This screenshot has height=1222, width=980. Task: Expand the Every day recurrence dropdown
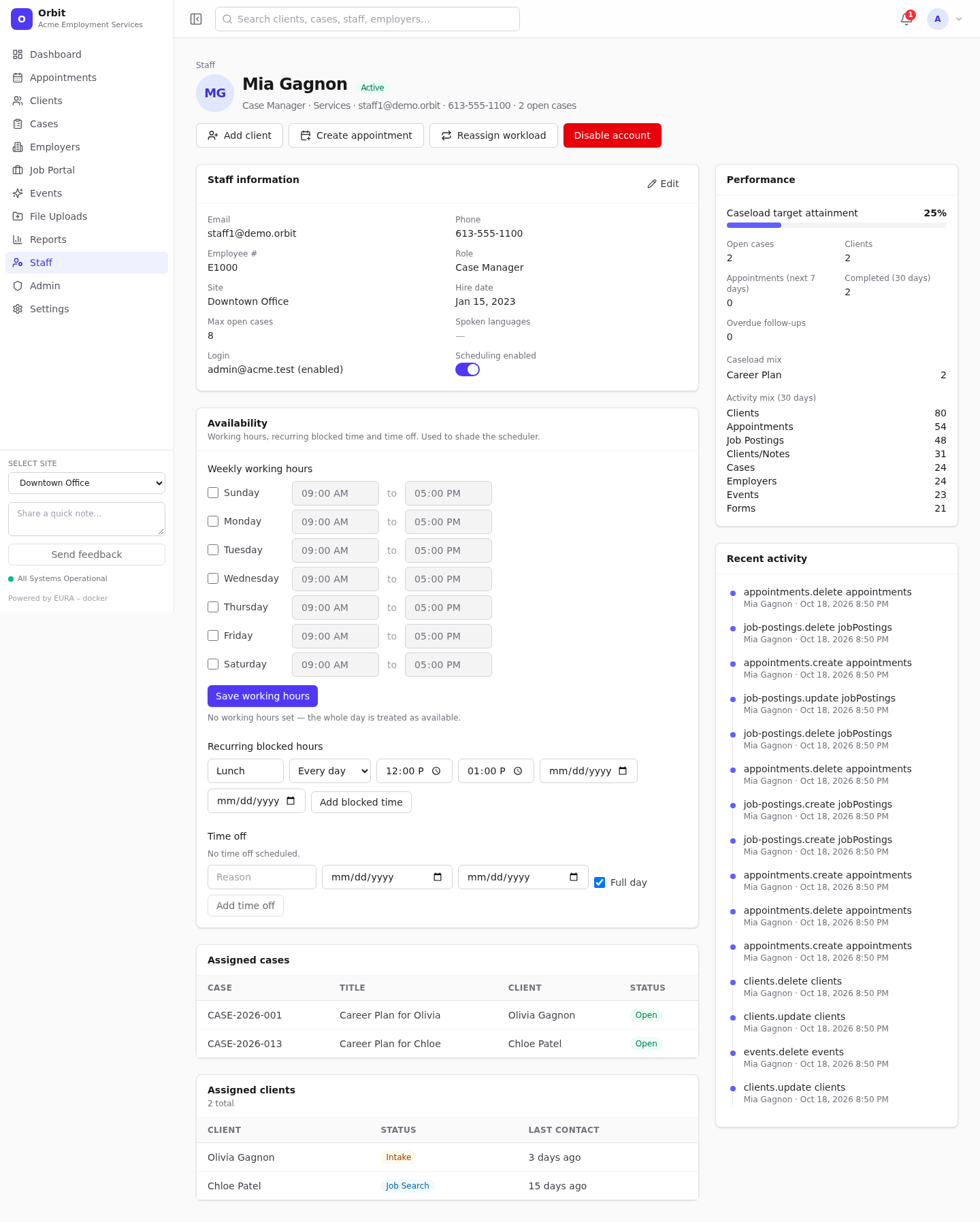coord(330,771)
